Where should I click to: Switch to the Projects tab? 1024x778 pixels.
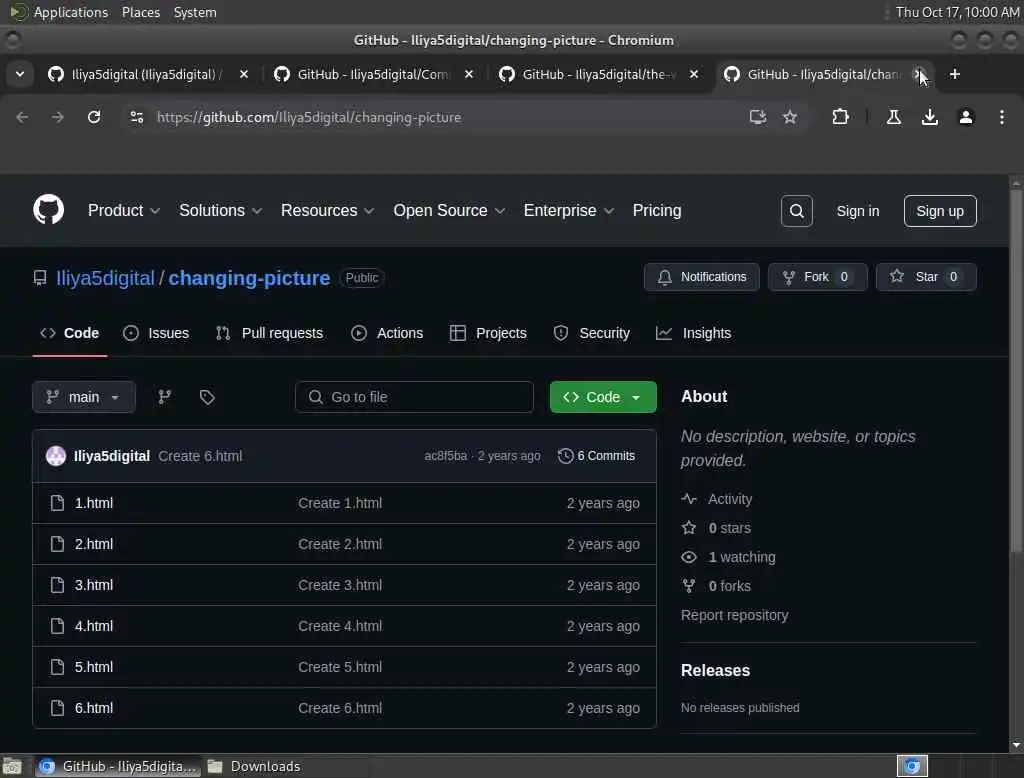coord(488,333)
